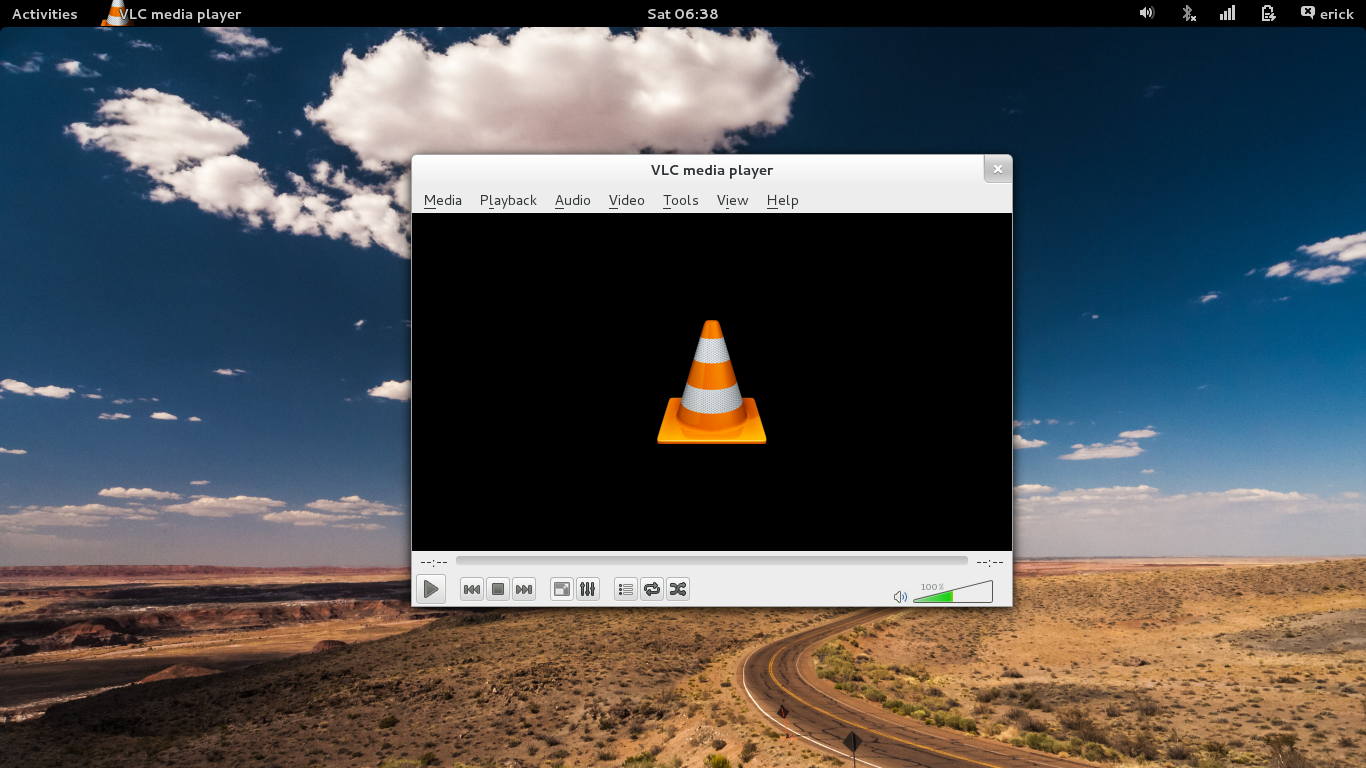Skip to next media track
The height and width of the screenshot is (768, 1366).
click(x=524, y=589)
